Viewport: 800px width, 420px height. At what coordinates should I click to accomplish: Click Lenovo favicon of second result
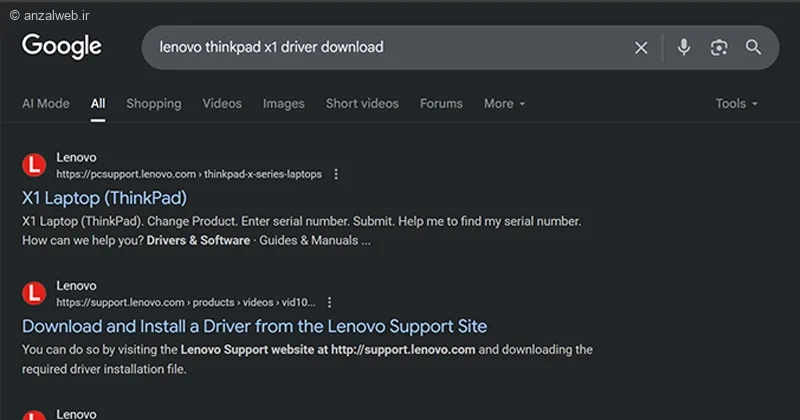click(x=34, y=293)
